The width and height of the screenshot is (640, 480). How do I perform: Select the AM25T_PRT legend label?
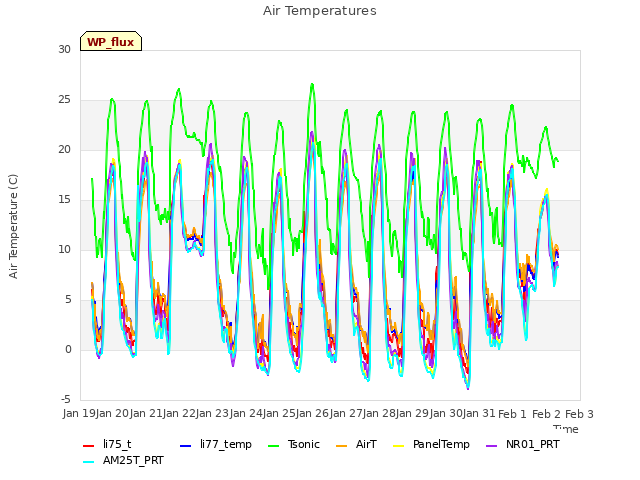point(133,460)
